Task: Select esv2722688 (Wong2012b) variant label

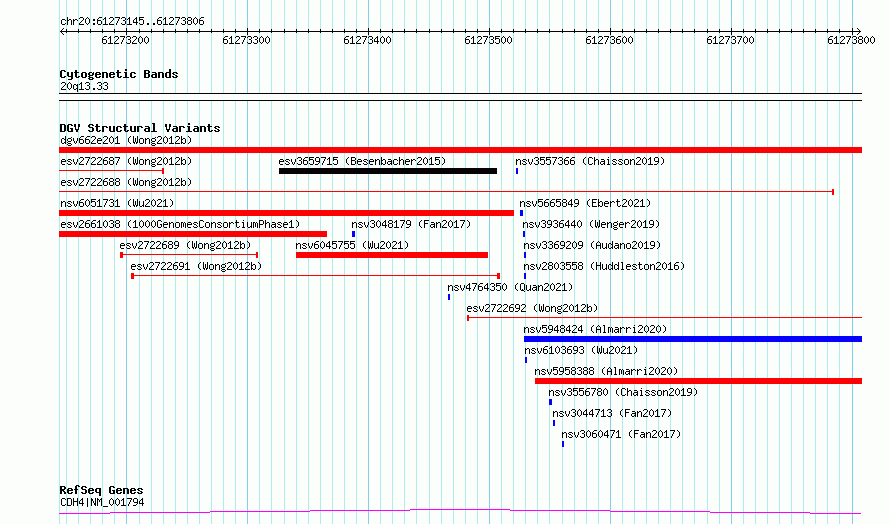Action: click(126, 182)
